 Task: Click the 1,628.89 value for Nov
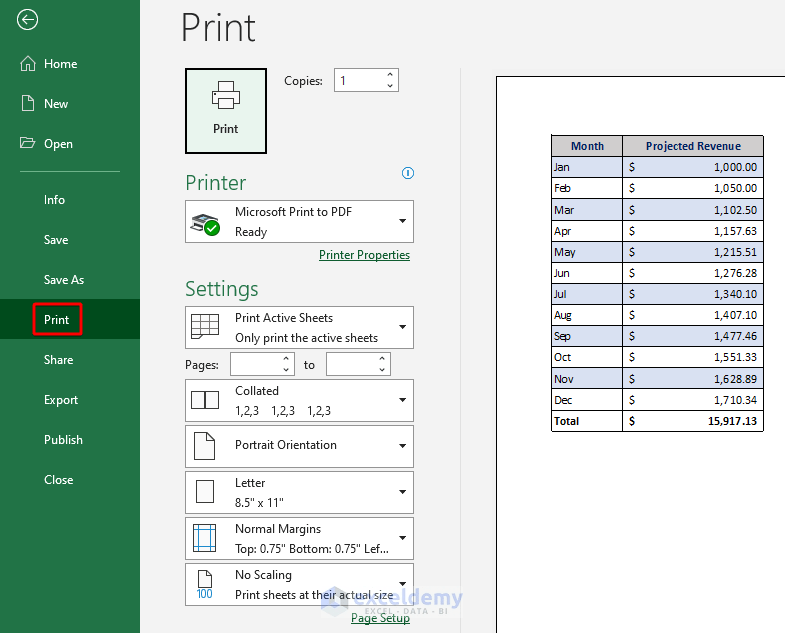735,380
